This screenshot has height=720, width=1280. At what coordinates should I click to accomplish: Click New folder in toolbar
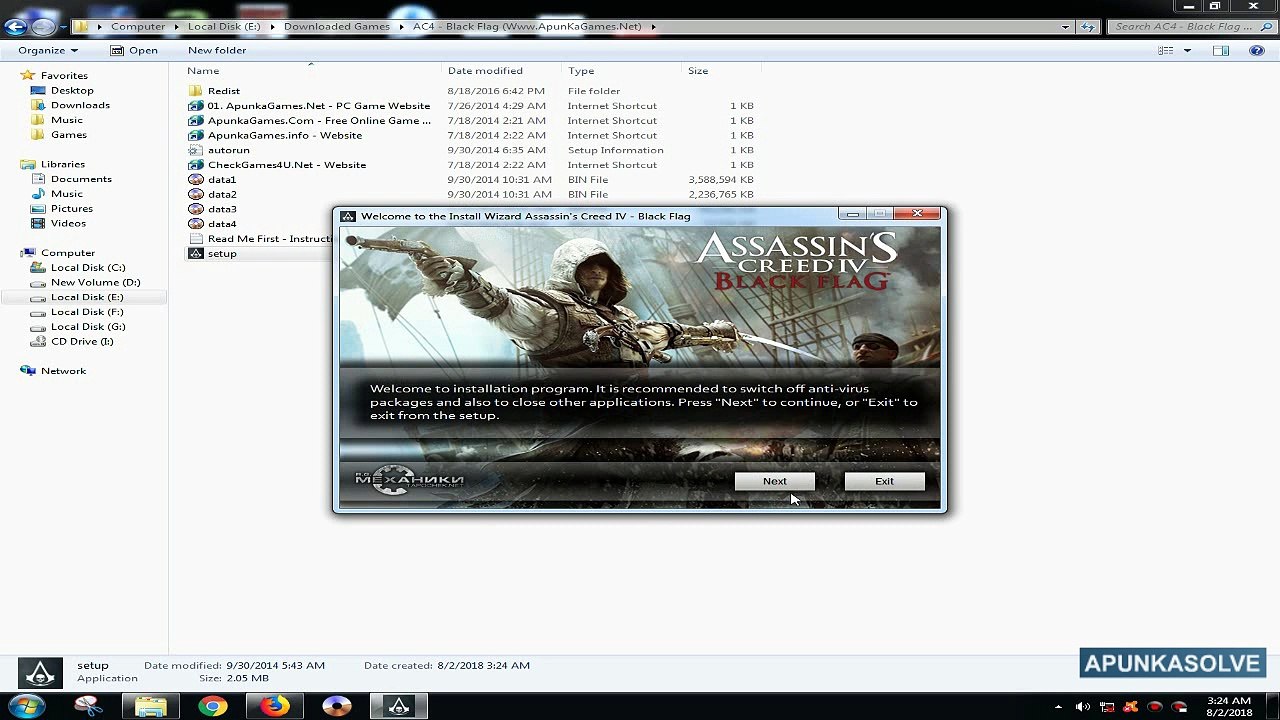(x=217, y=50)
